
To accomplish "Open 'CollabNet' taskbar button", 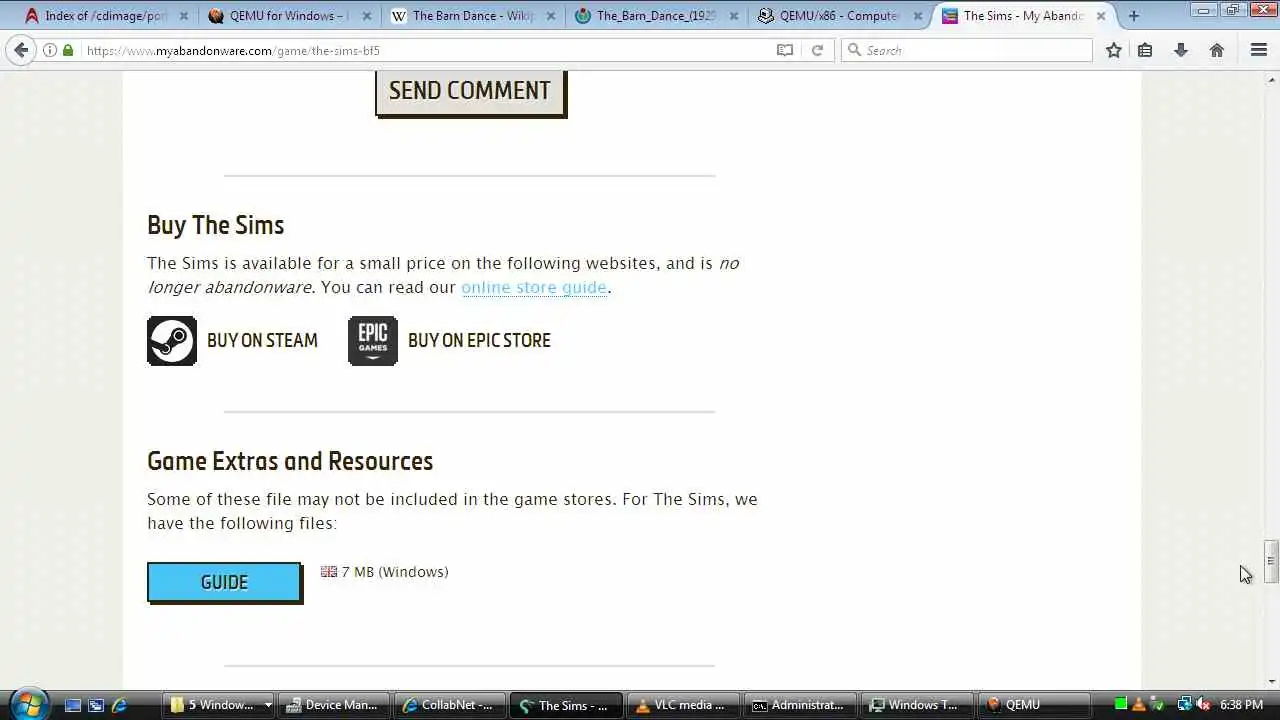I will pos(449,705).
